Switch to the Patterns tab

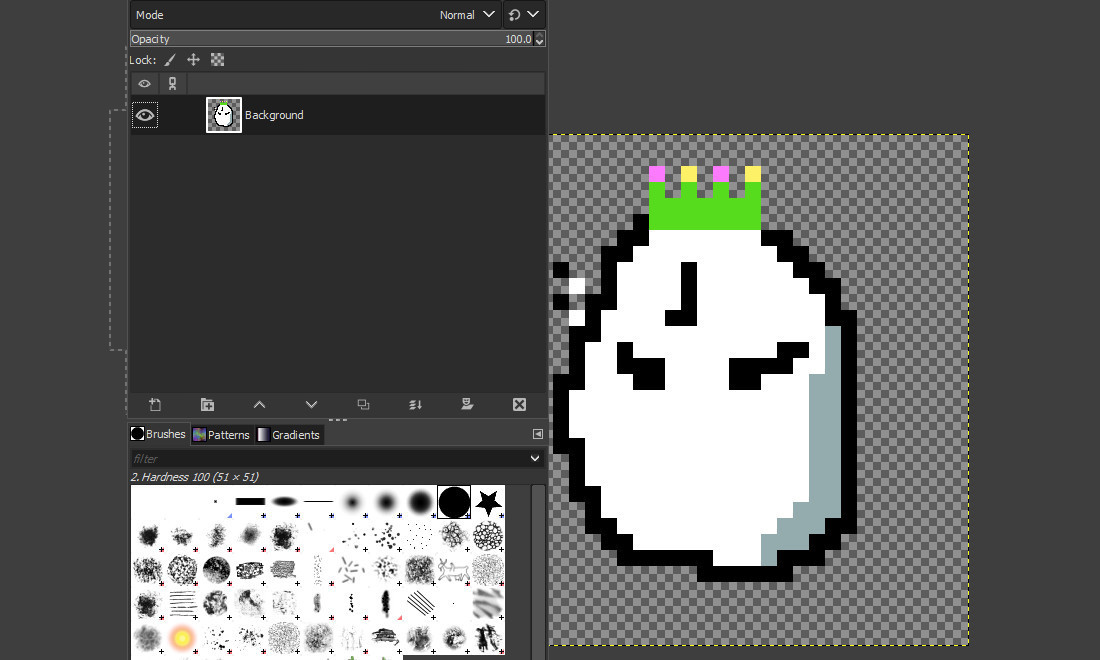pos(222,435)
